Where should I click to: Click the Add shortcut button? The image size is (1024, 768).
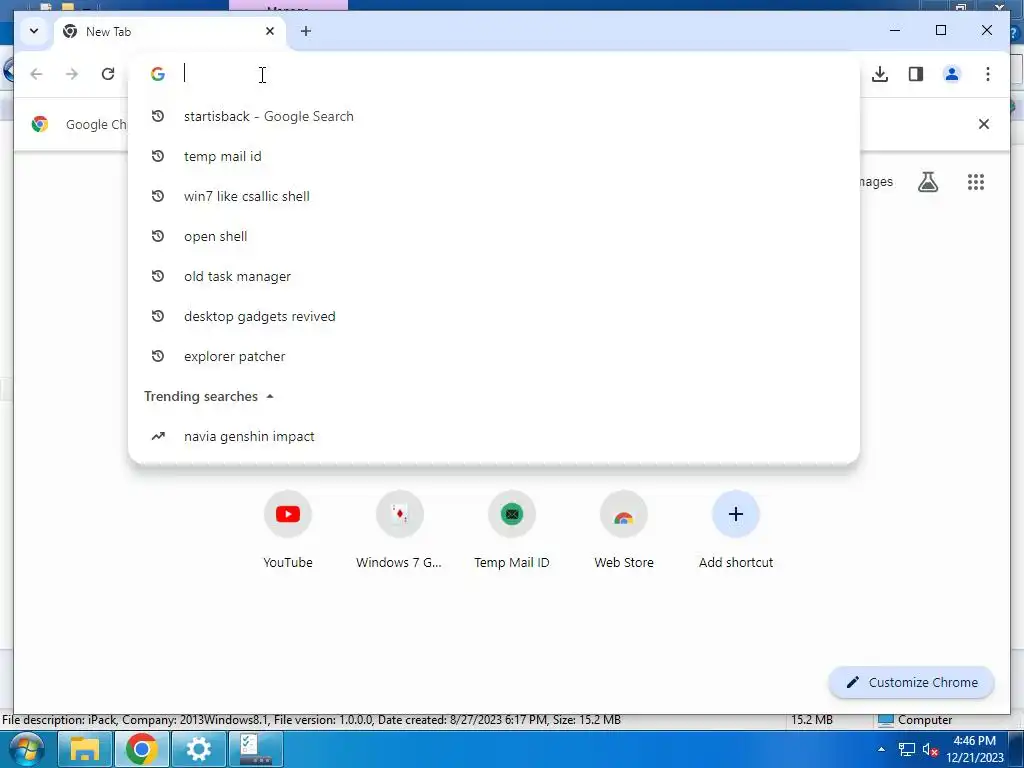coord(735,531)
